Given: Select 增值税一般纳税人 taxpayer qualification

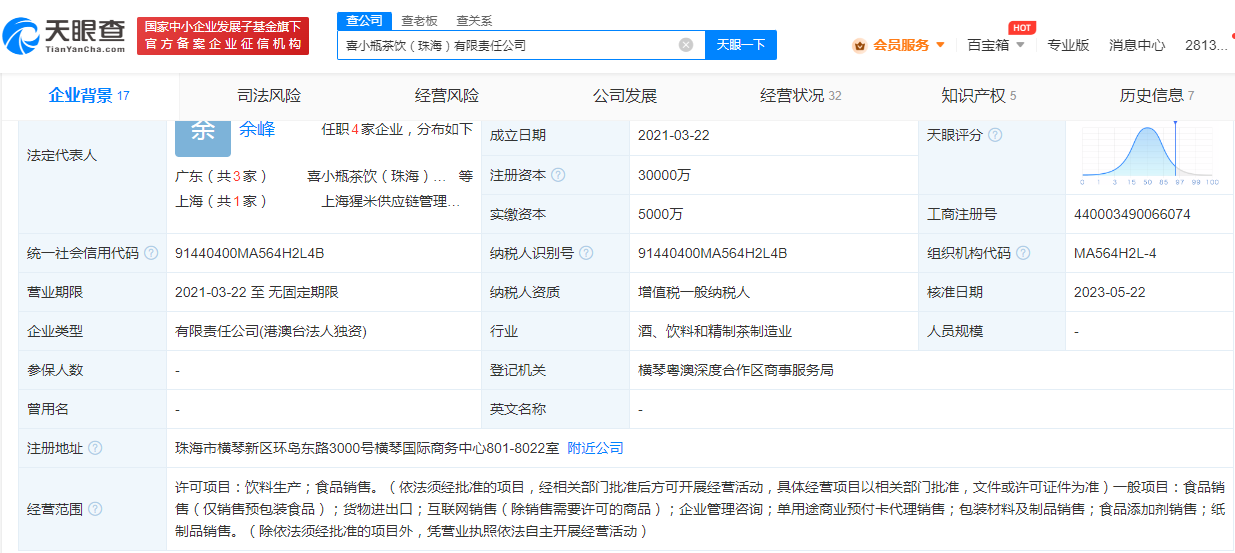Looking at the screenshot, I should (x=694, y=292).
